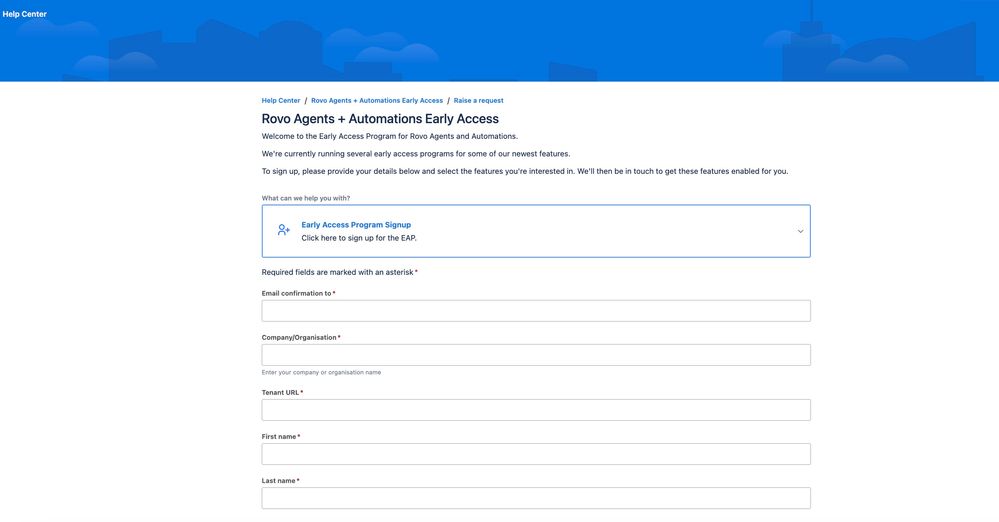Image resolution: width=999 pixels, height=522 pixels.
Task: Click the Company/Organisation label
Action: (299, 338)
